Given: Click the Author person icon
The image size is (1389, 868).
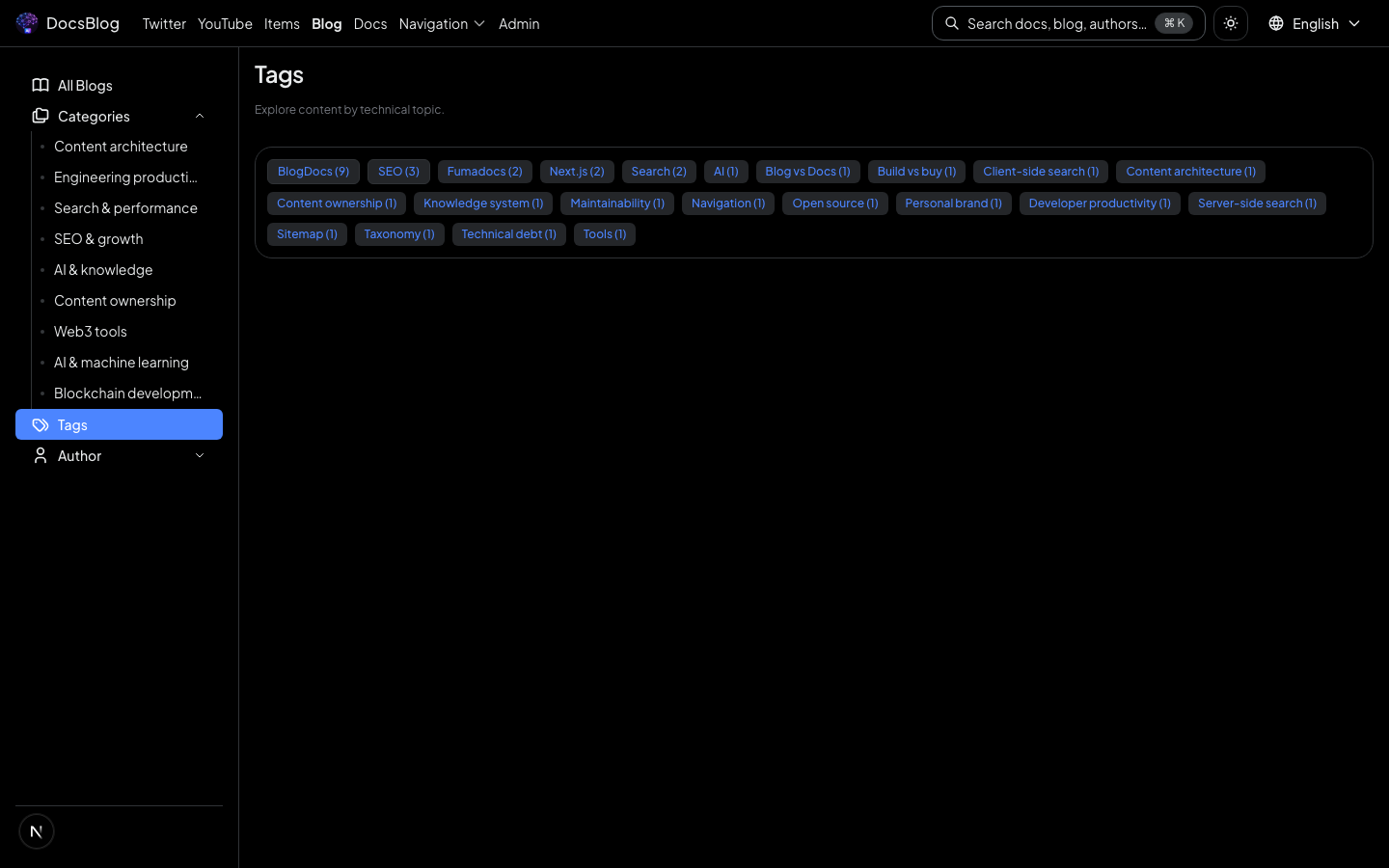Looking at the screenshot, I should (x=41, y=455).
